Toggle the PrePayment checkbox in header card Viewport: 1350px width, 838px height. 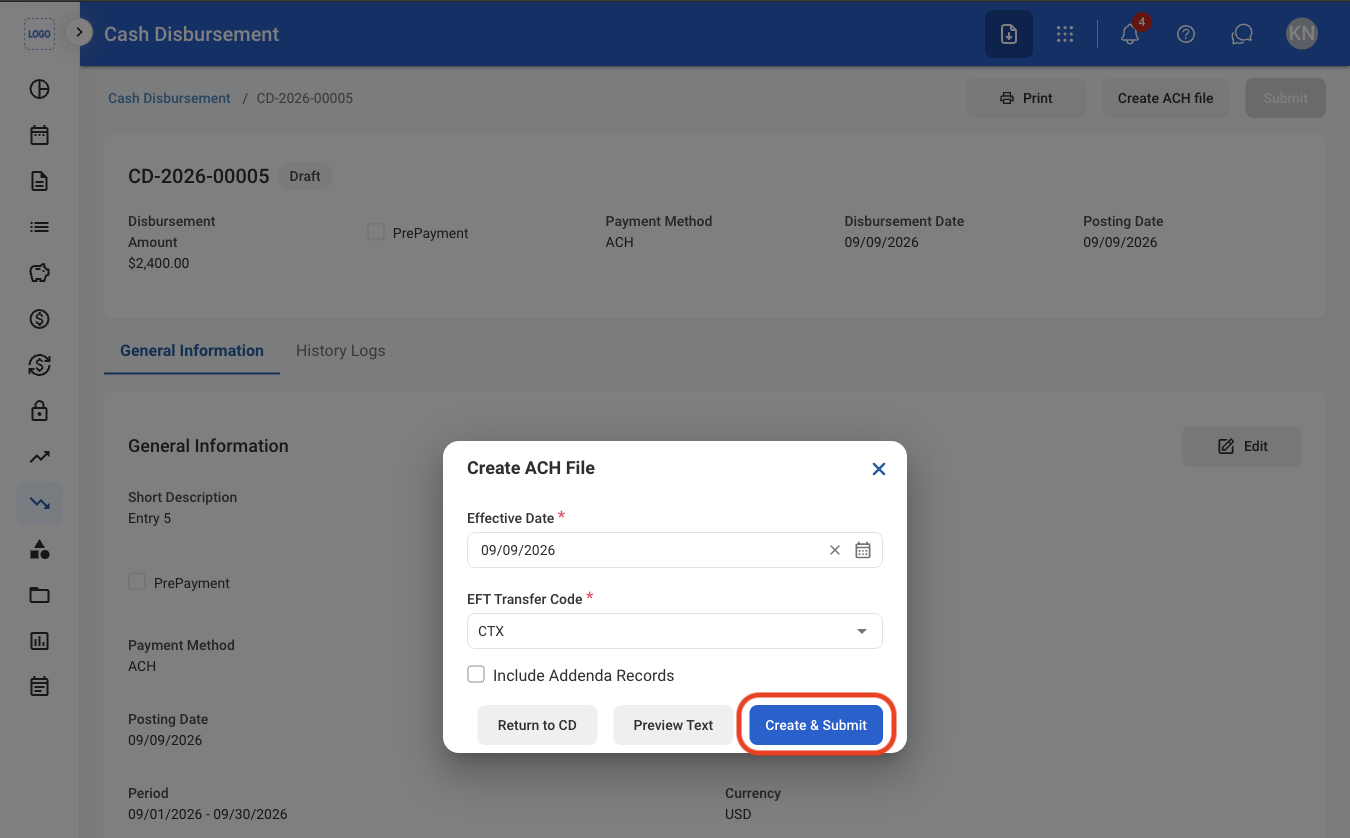click(x=376, y=232)
